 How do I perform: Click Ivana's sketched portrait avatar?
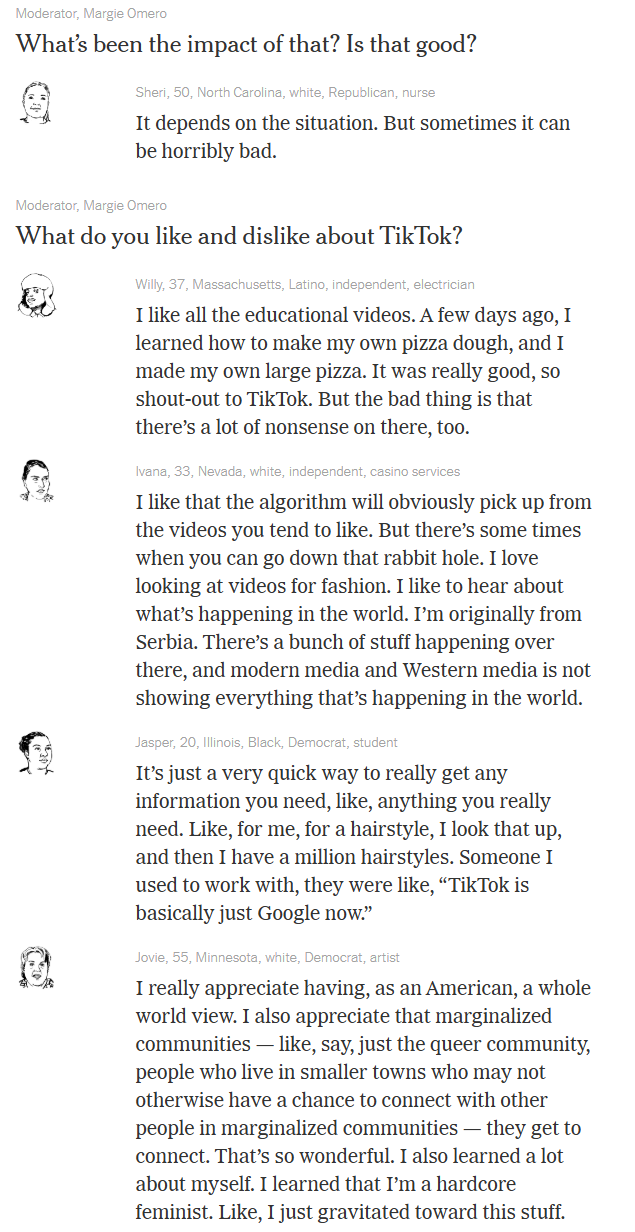[36, 481]
